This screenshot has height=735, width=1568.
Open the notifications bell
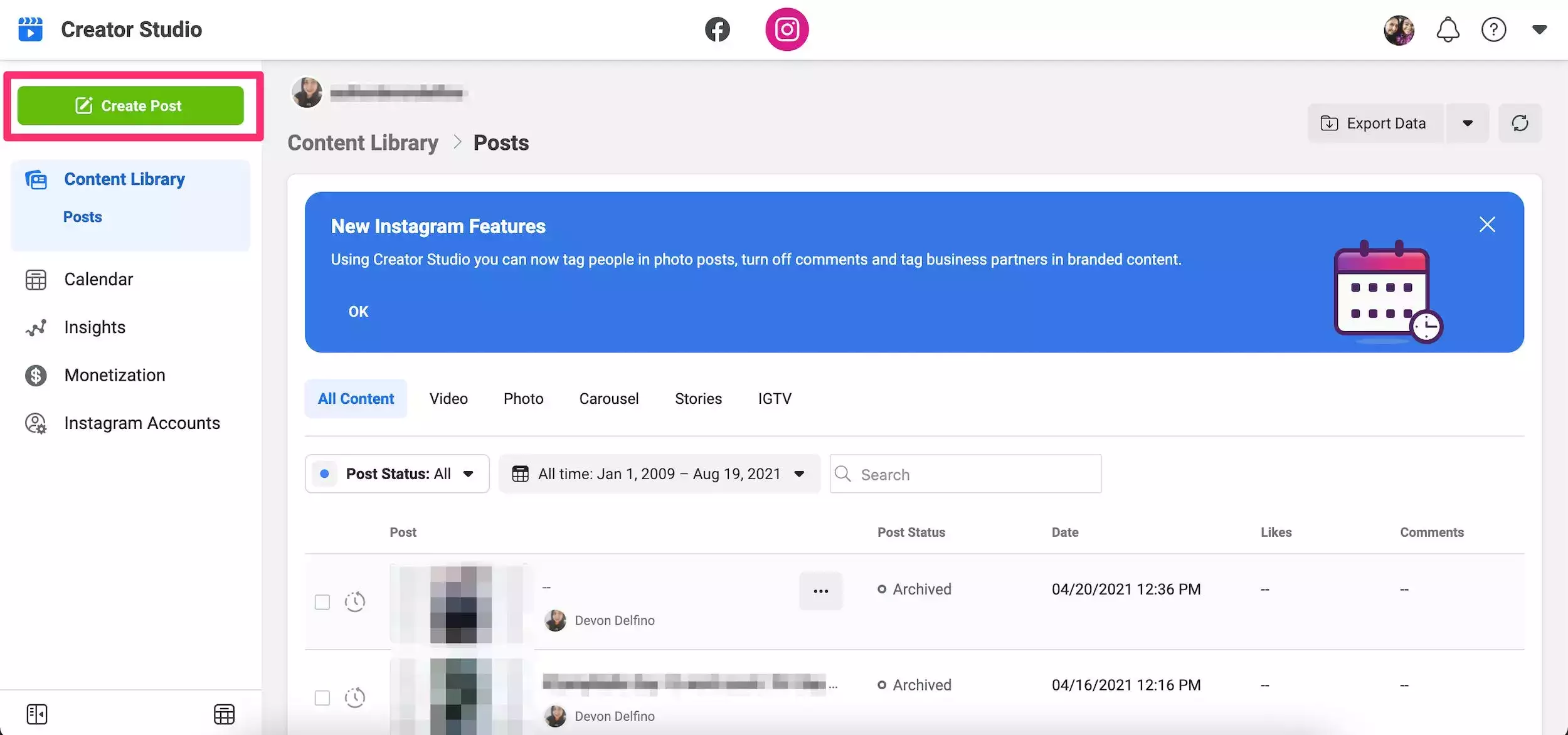[1448, 30]
